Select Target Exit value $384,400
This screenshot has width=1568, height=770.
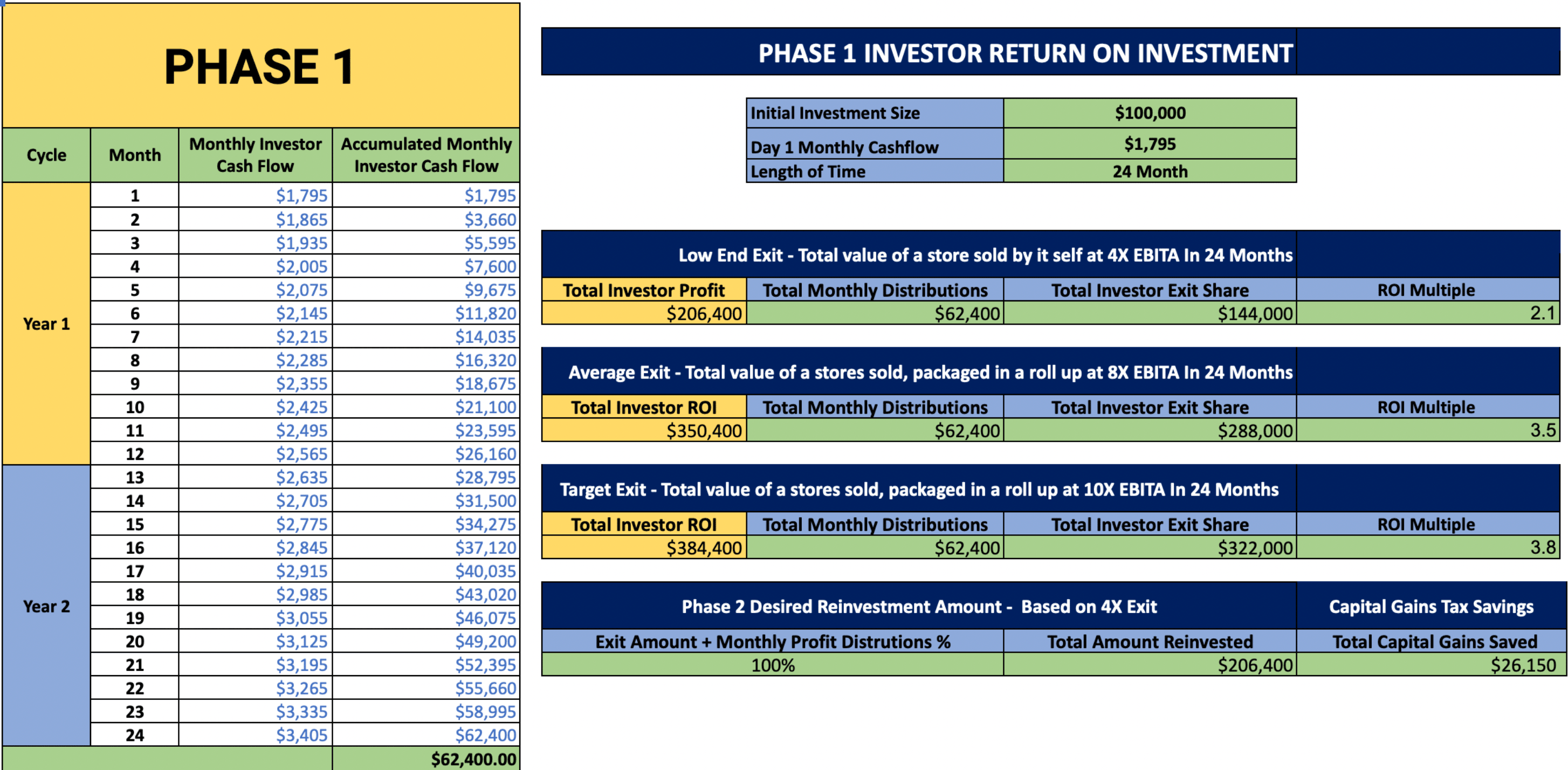click(x=644, y=548)
